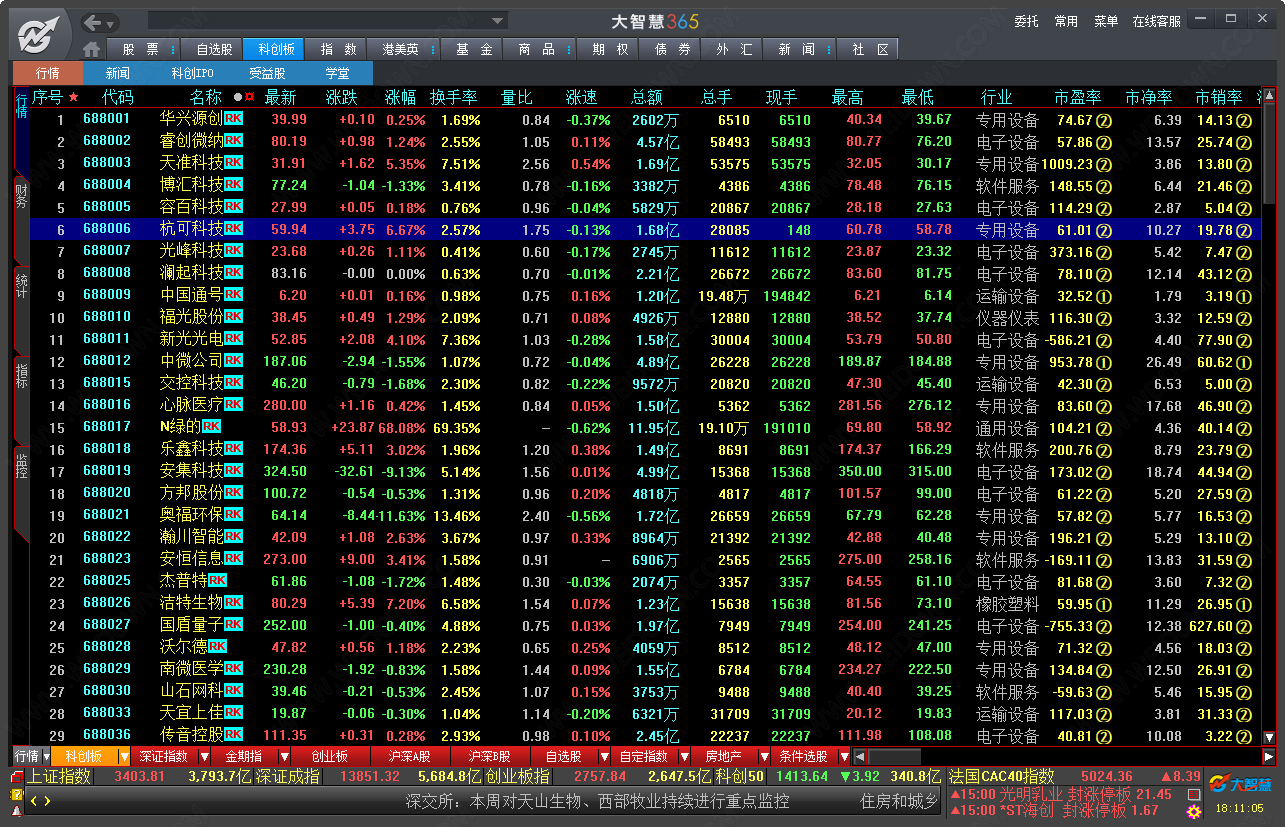
Task: Click the yellow settings gear in status bar
Action: point(1193,811)
